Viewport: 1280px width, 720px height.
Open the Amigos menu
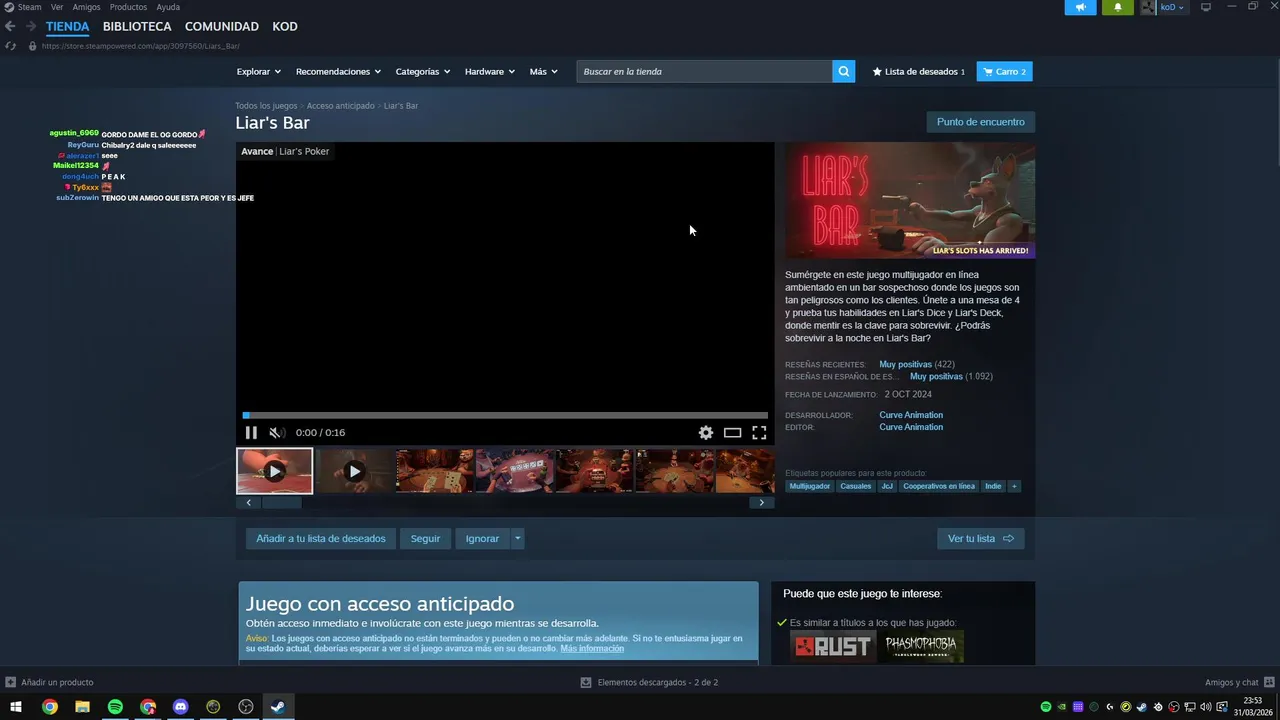[x=86, y=7]
